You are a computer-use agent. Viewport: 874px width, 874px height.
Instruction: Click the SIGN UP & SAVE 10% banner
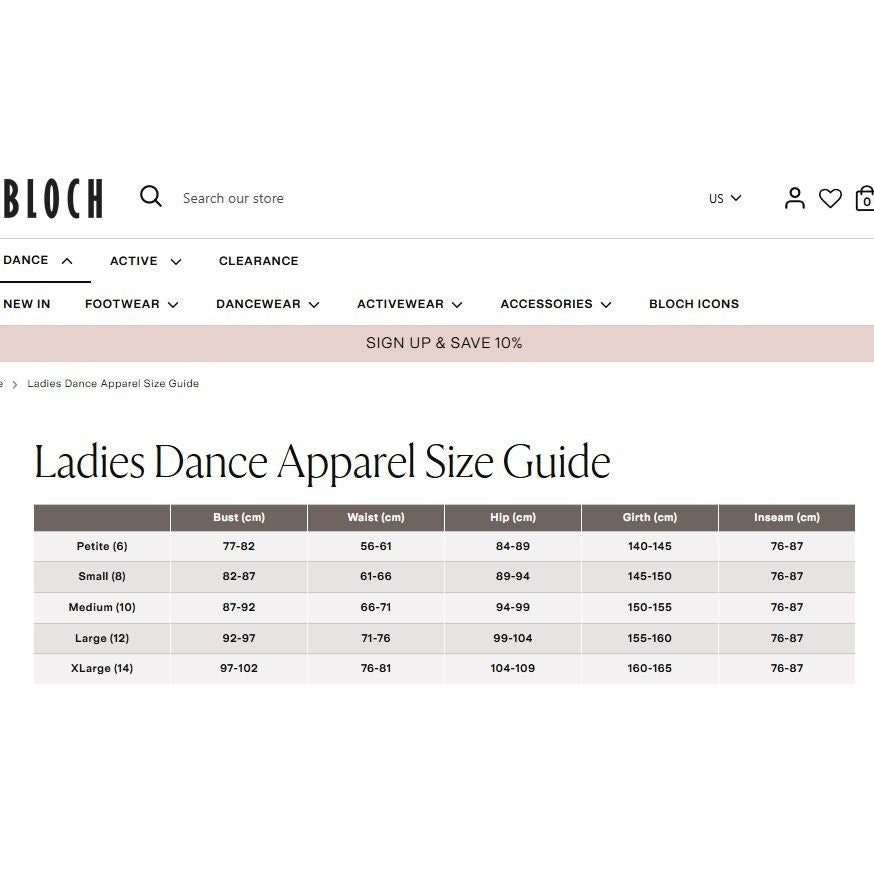(437, 343)
